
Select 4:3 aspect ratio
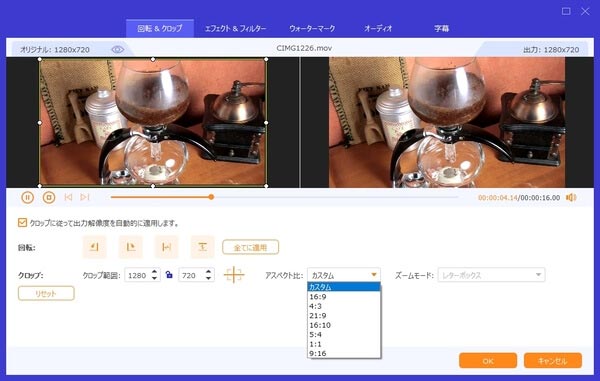click(x=344, y=306)
